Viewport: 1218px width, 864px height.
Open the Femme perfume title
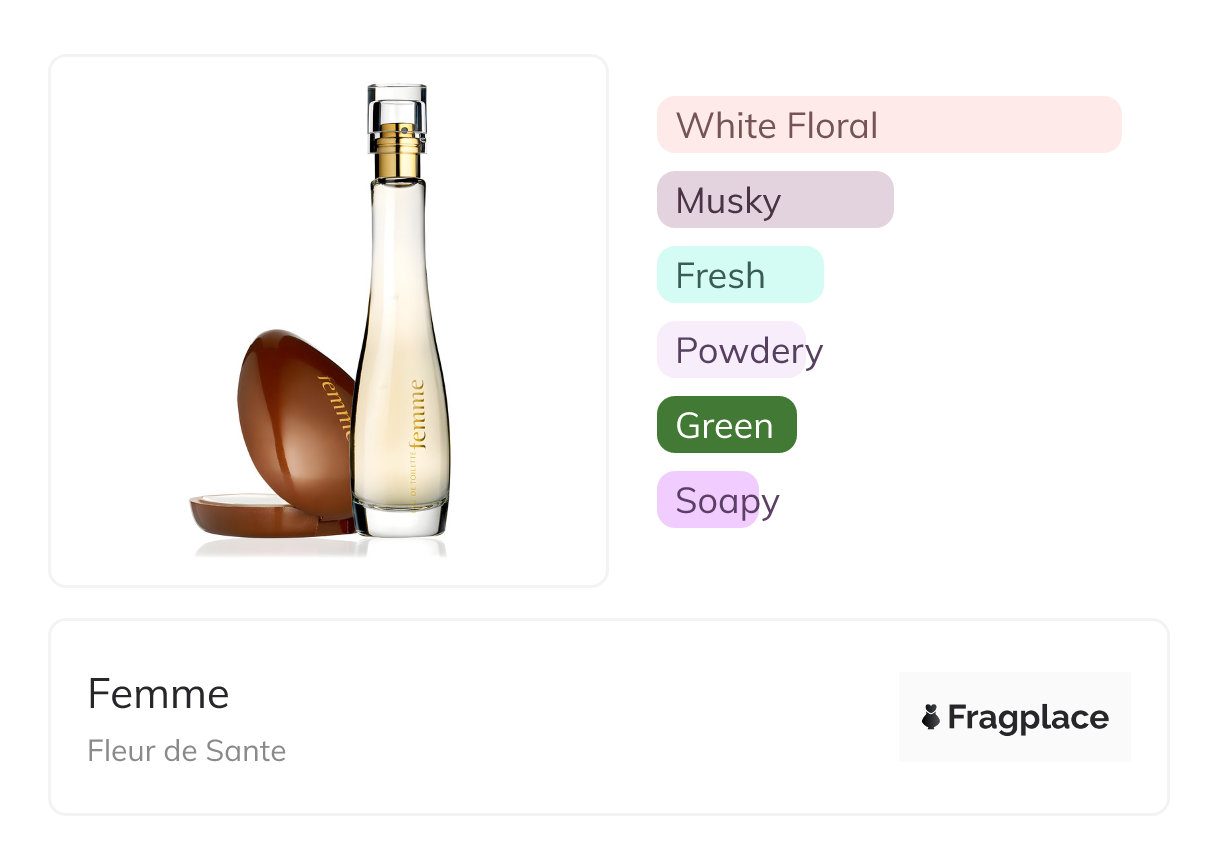(x=158, y=693)
